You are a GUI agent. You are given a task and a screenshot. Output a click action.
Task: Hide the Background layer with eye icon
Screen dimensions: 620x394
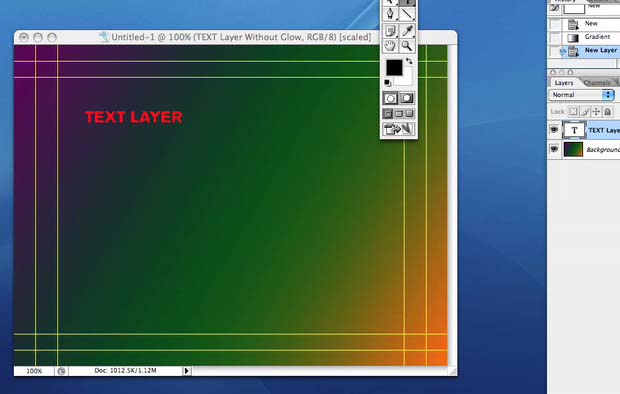[554, 149]
